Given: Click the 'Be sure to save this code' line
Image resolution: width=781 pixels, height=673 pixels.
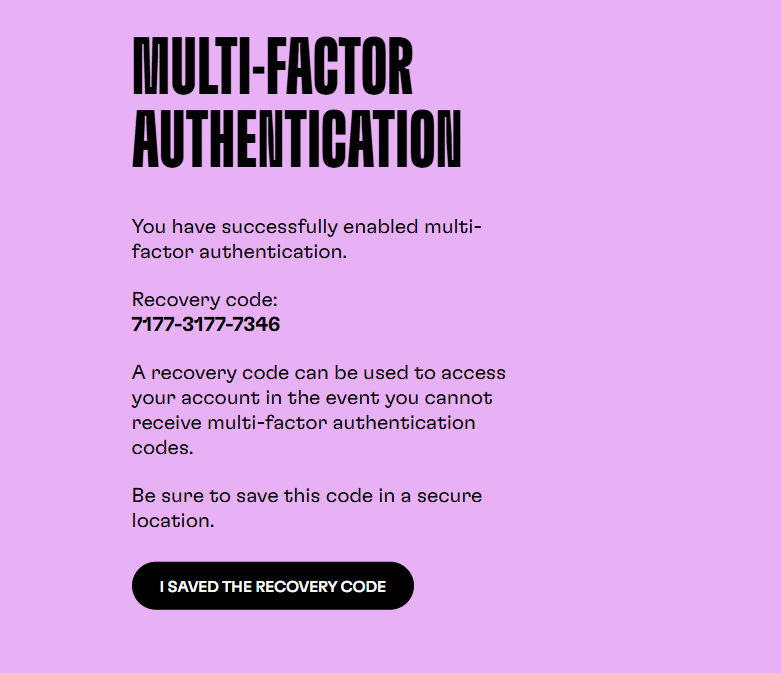Looking at the screenshot, I should tap(307, 496).
